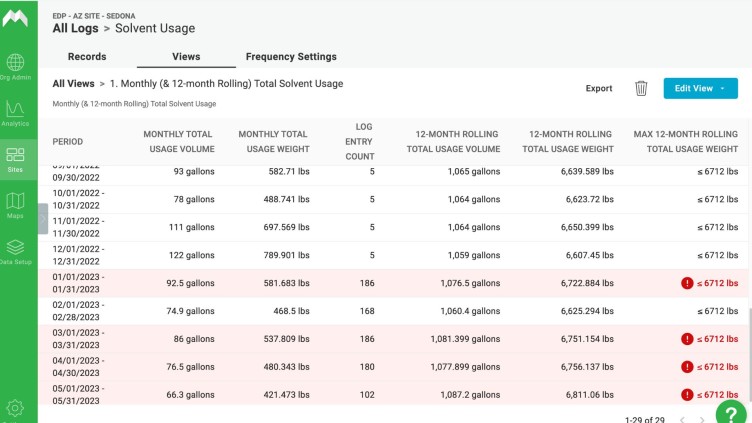Click the 1-29 of 29 pagination text

tap(644, 420)
